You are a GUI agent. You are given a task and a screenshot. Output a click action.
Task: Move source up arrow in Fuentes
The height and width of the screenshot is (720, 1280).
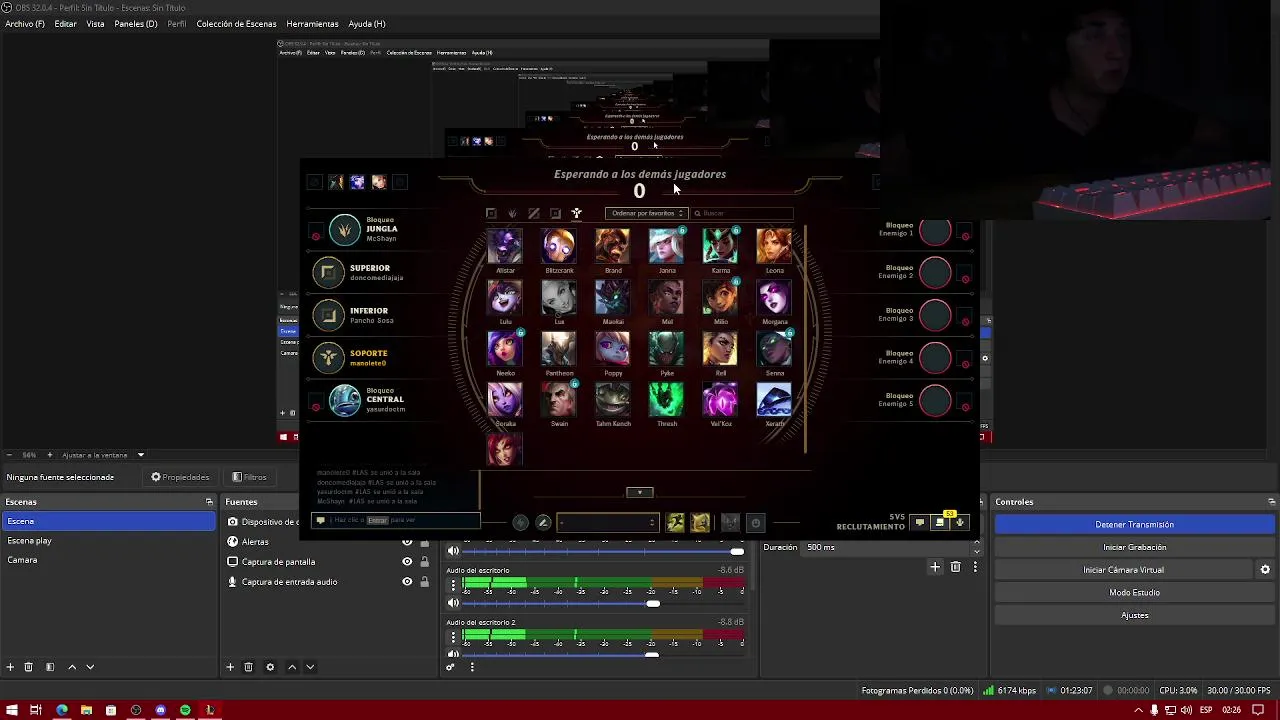pyautogui.click(x=292, y=667)
